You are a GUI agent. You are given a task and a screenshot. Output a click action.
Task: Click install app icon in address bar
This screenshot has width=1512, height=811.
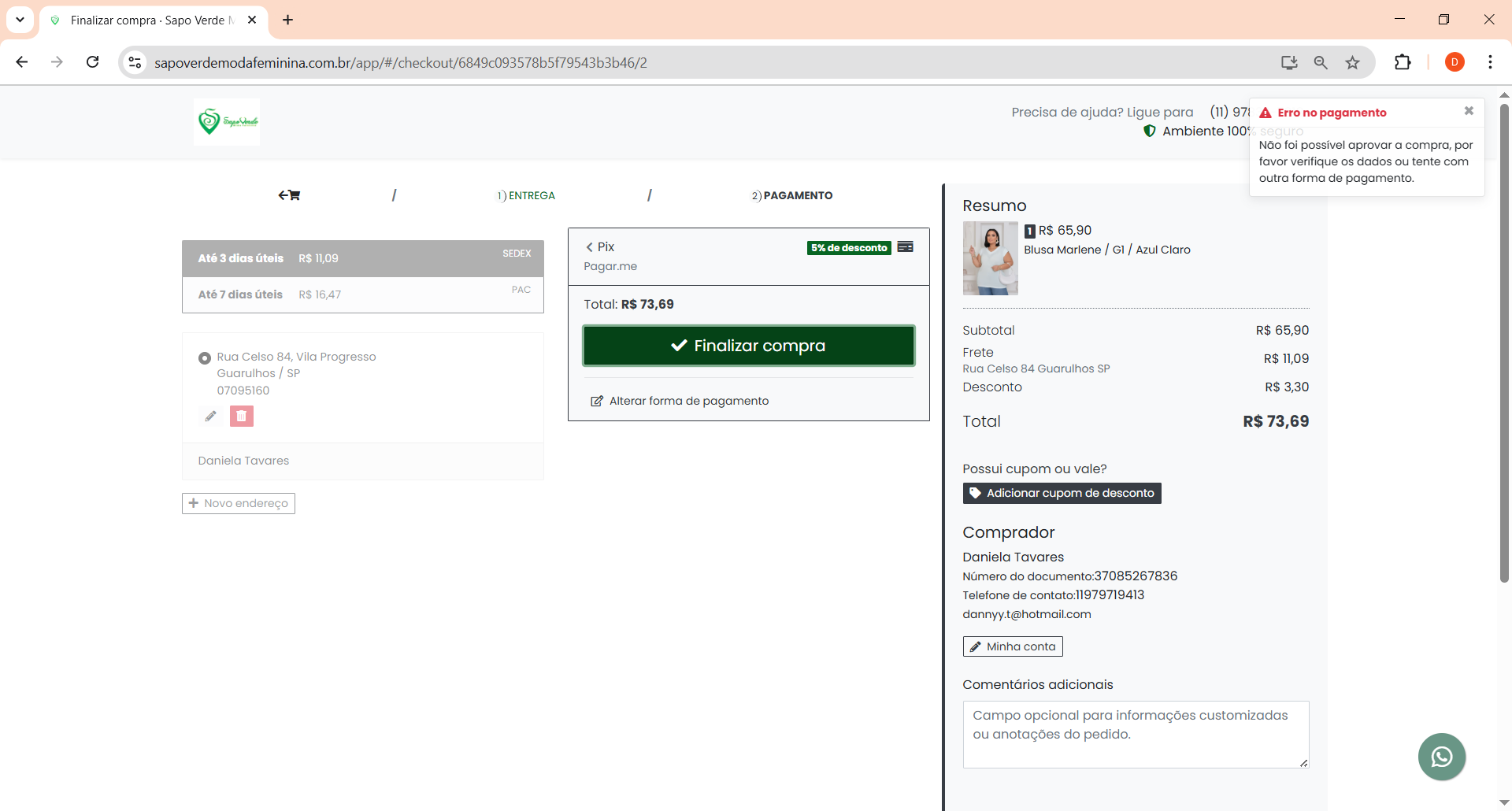[x=1289, y=62]
